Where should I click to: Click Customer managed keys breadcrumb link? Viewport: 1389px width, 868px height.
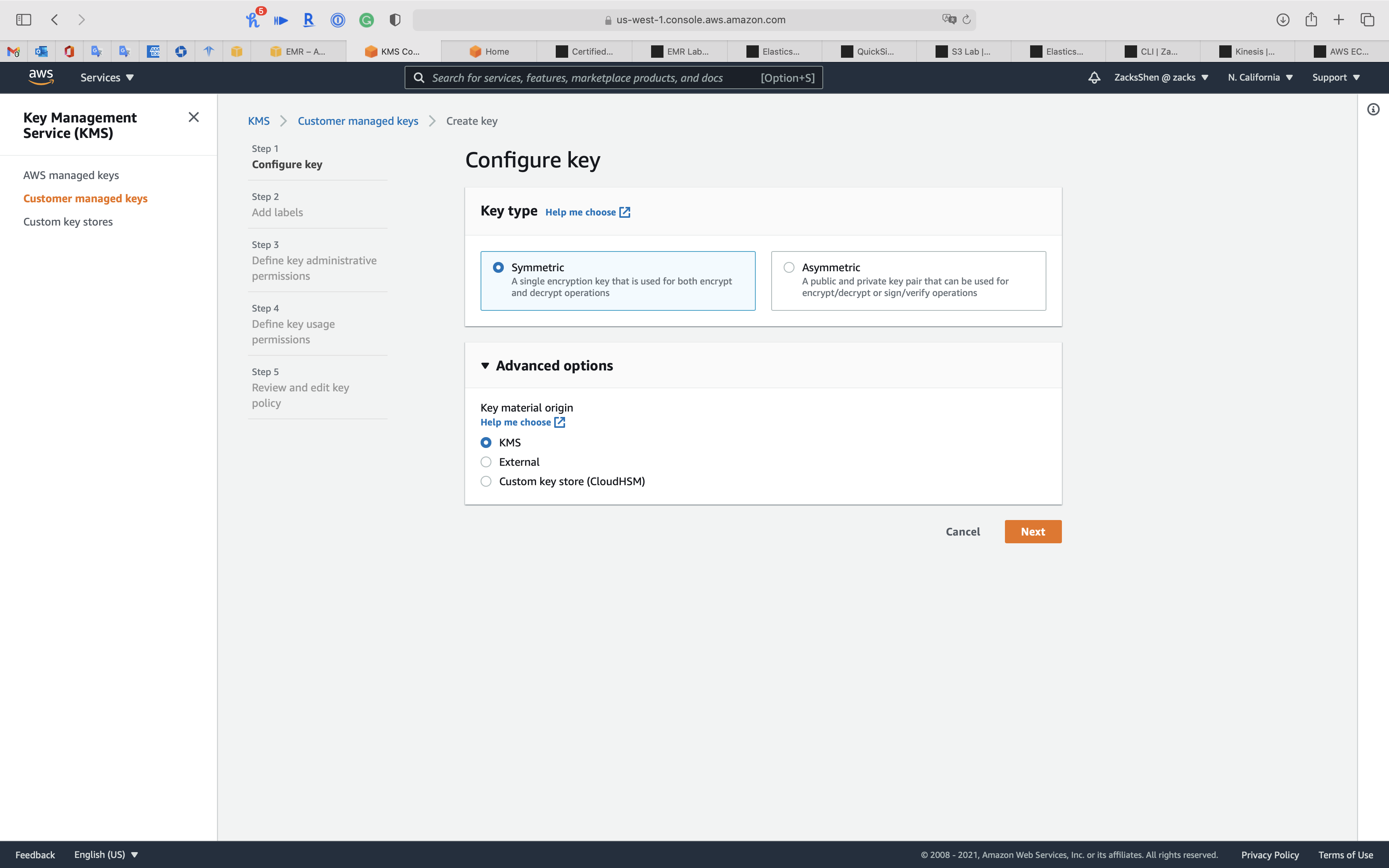(x=358, y=121)
